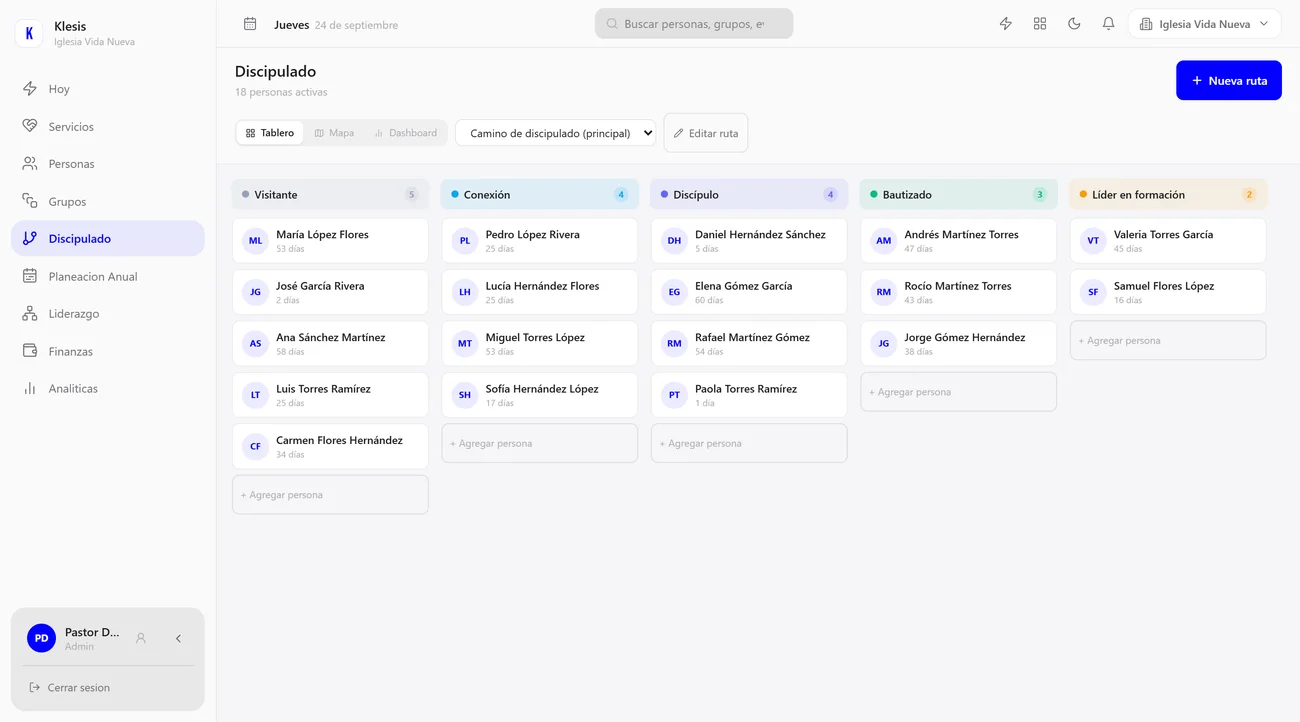This screenshot has height=722, width=1300.
Task: Open the user profile icon beside Pastor D...
Action: tap(141, 638)
